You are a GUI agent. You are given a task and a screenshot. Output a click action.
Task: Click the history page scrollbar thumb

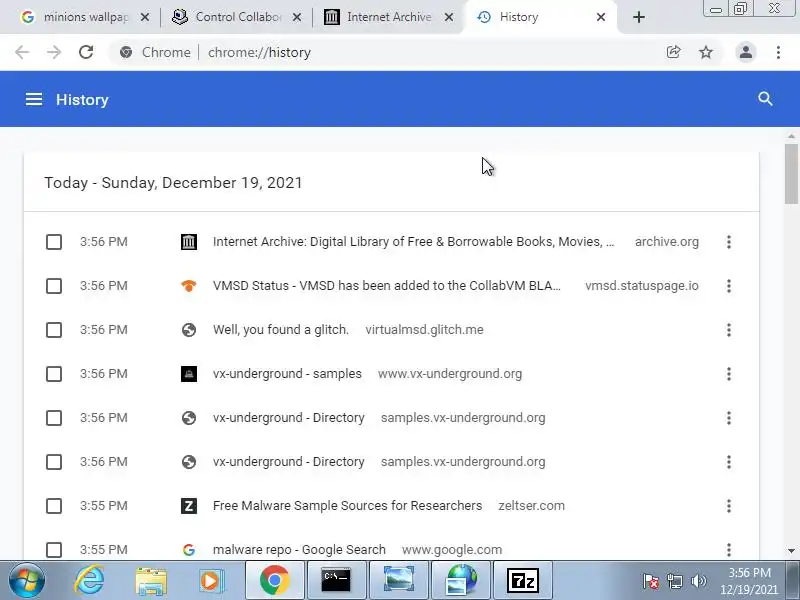pos(791,173)
